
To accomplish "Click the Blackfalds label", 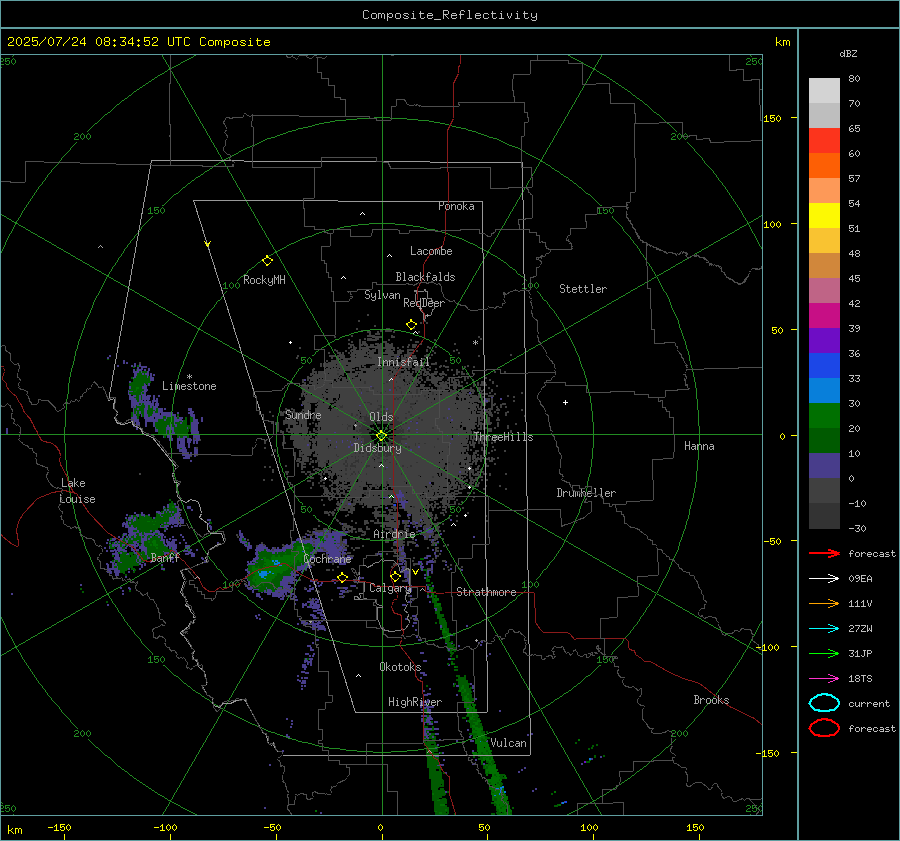I will point(425,277).
